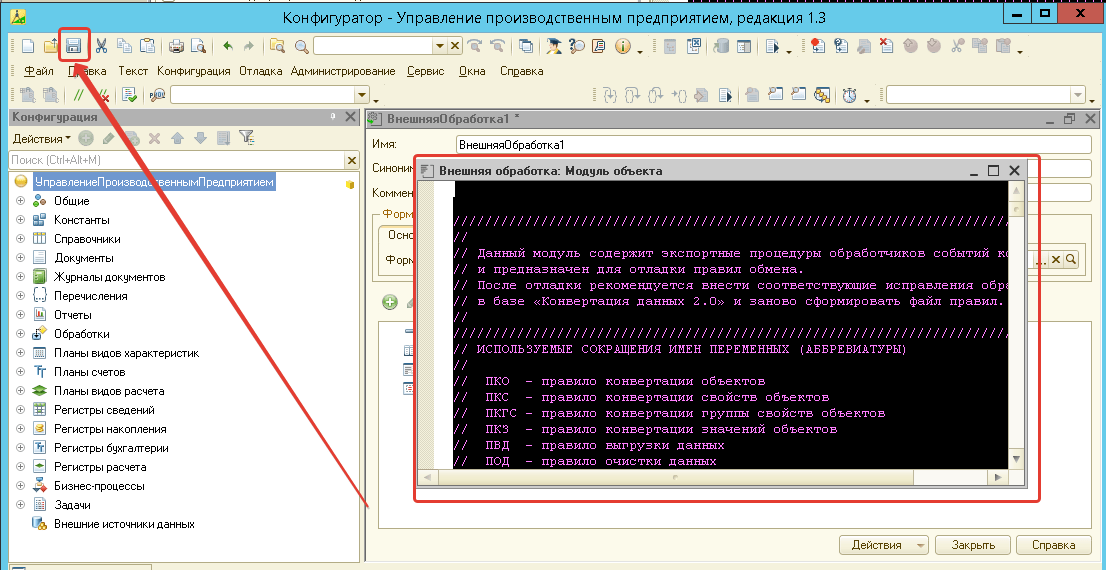Click the Print icon in the toolbar
Screen dimensions: 1106x570
pyautogui.click(x=176, y=46)
